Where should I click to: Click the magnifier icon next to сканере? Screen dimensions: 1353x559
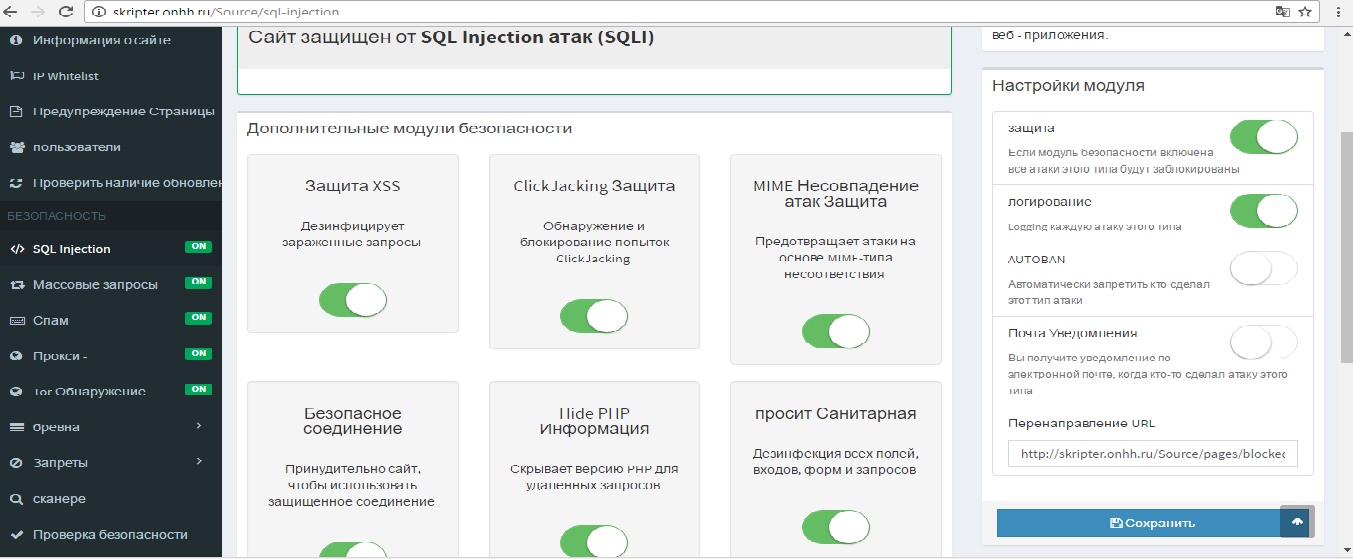(16, 499)
